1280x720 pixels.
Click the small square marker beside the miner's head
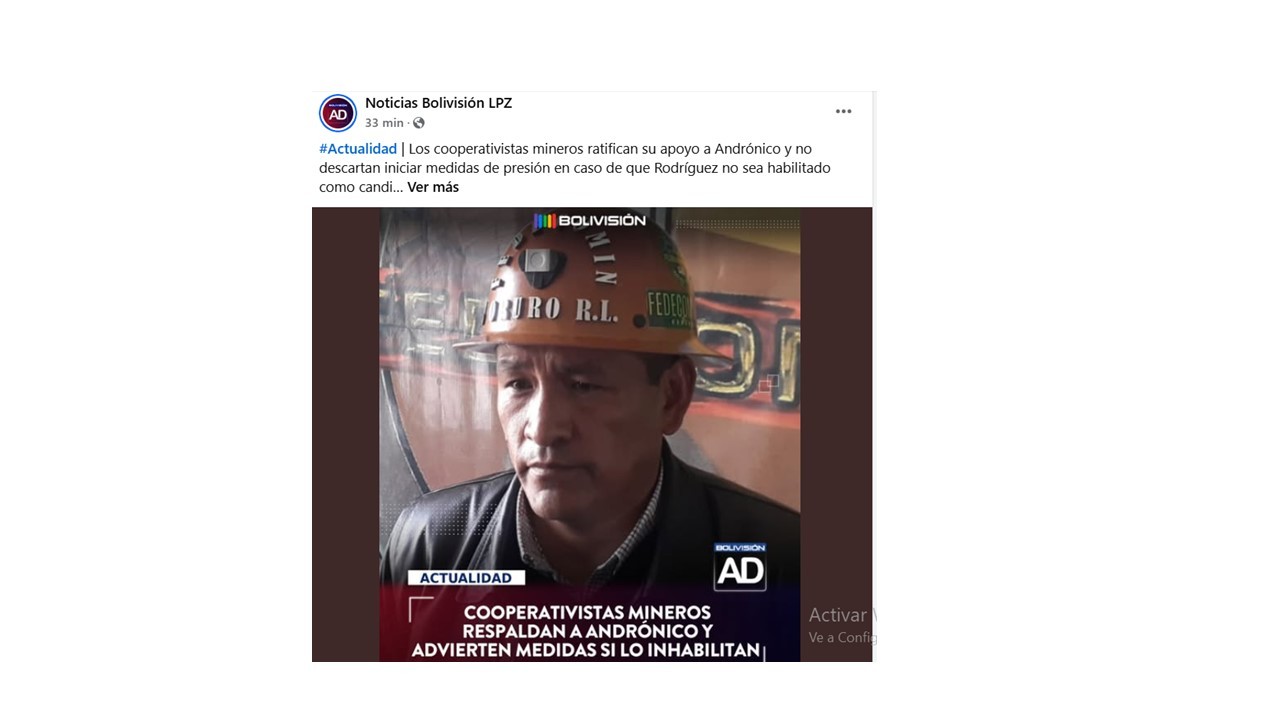(x=768, y=383)
